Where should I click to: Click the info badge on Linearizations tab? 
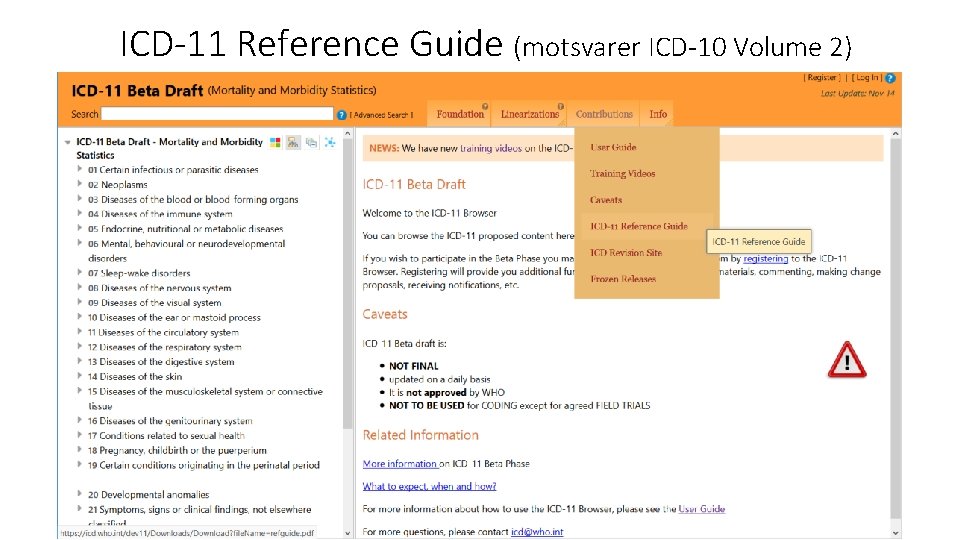pyautogui.click(x=560, y=107)
